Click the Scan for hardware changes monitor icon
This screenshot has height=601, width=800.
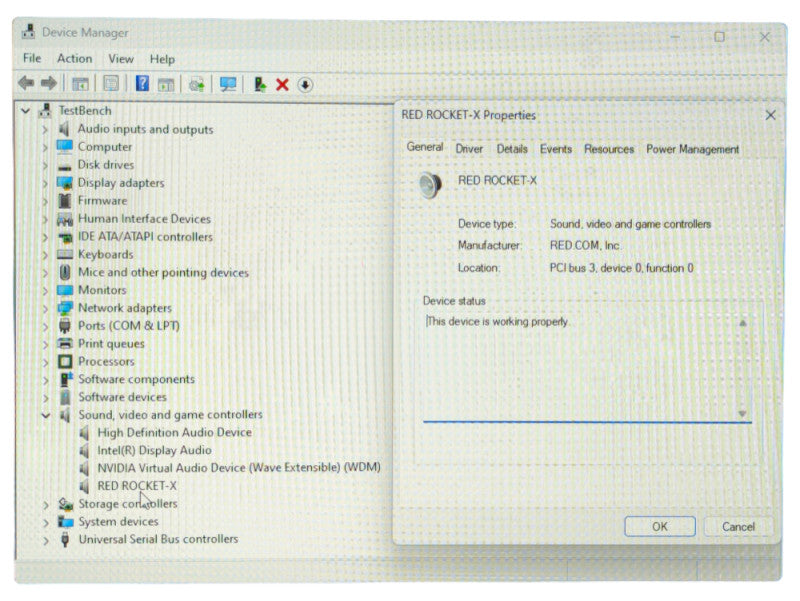click(x=228, y=84)
